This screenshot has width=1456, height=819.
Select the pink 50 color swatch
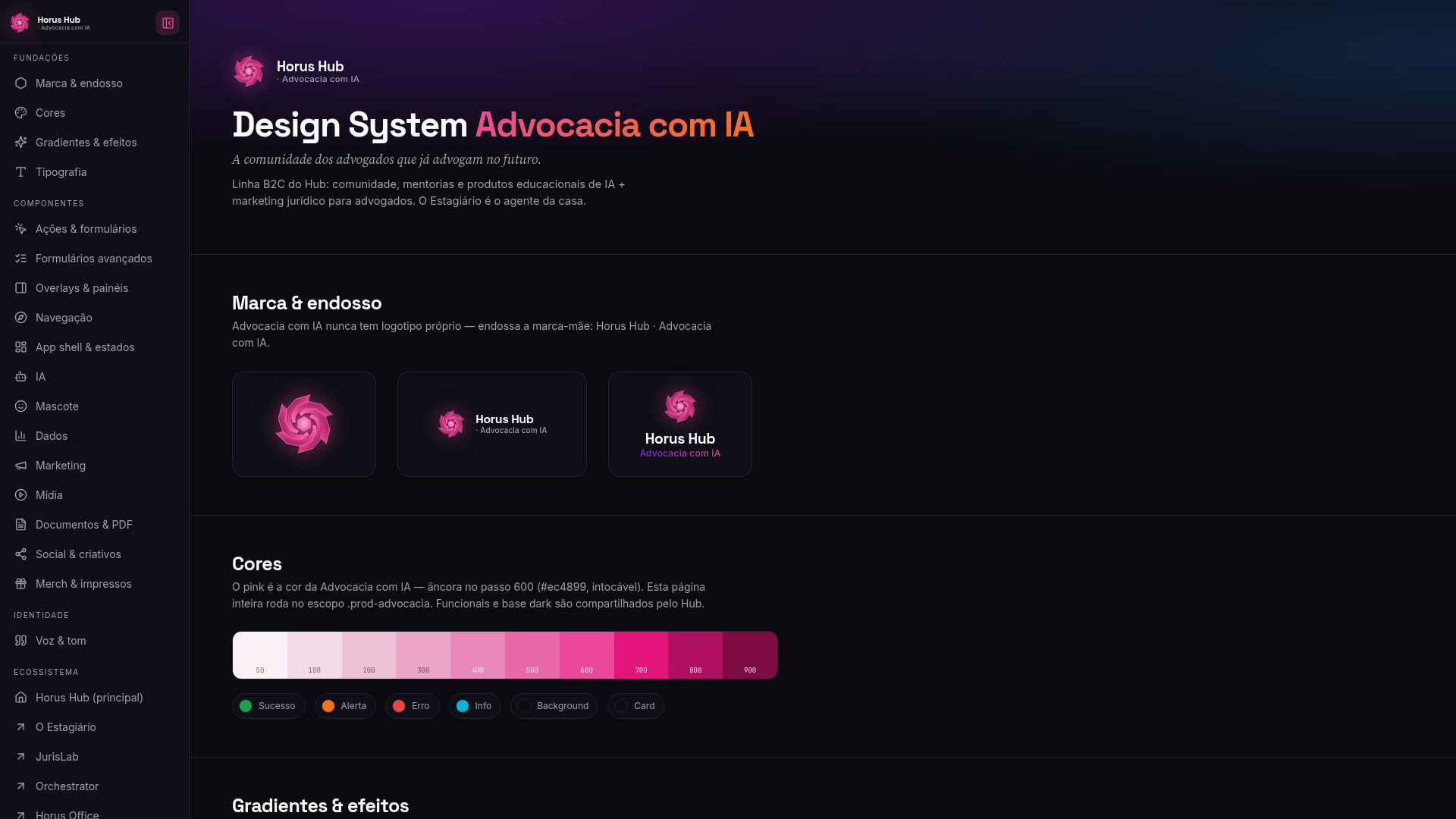(260, 655)
